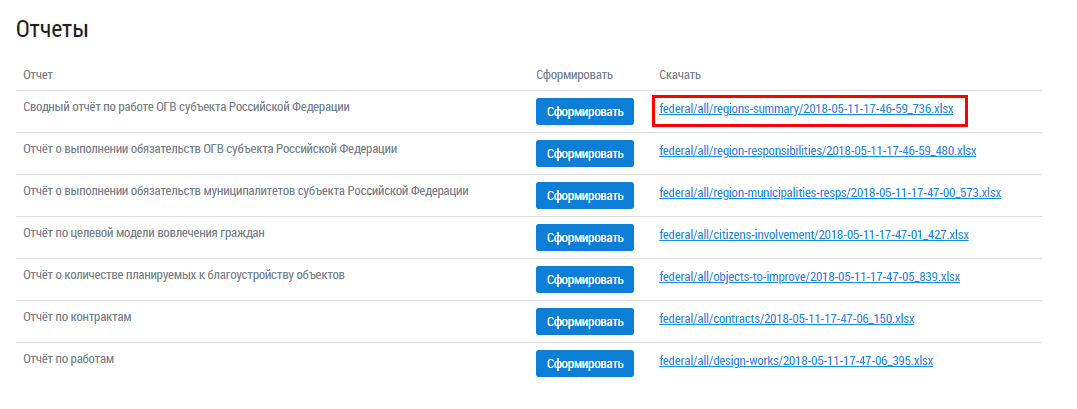Click Сформировать for objects to improve report
Viewport: 1077px width, 409px height.
click(585, 280)
